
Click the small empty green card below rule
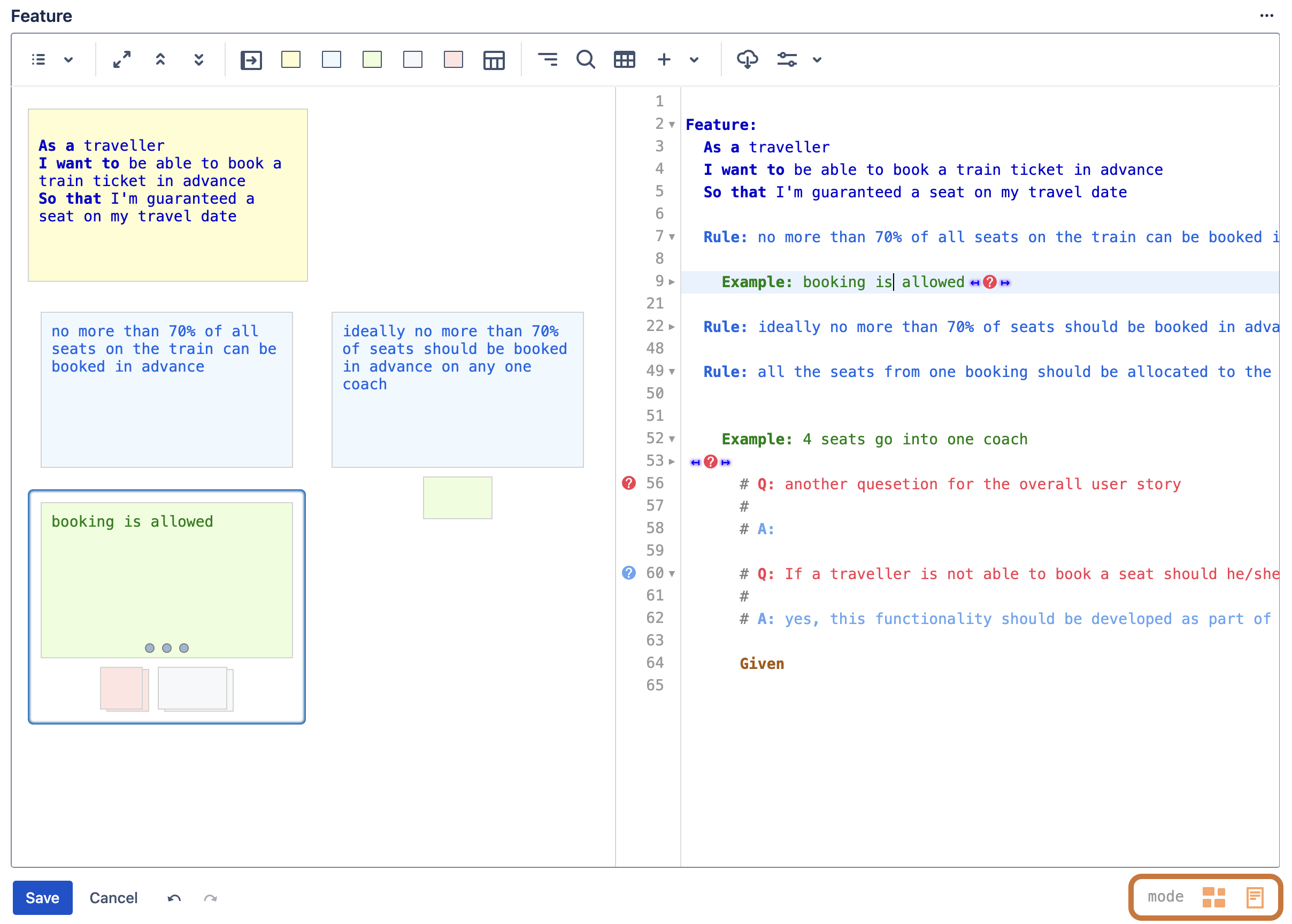pyautogui.click(x=457, y=498)
